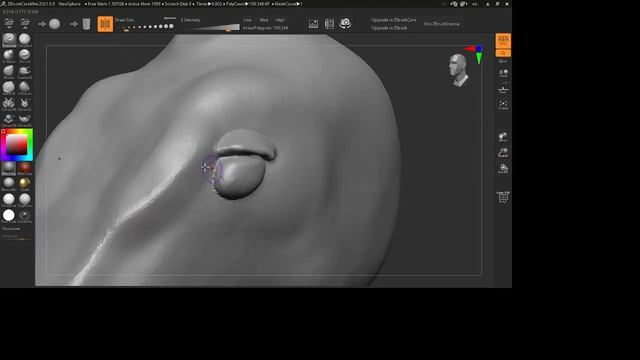Viewport: 640px width, 360px height.
Task: Toggle the PolyFrame wireframe button
Action: pos(503,197)
